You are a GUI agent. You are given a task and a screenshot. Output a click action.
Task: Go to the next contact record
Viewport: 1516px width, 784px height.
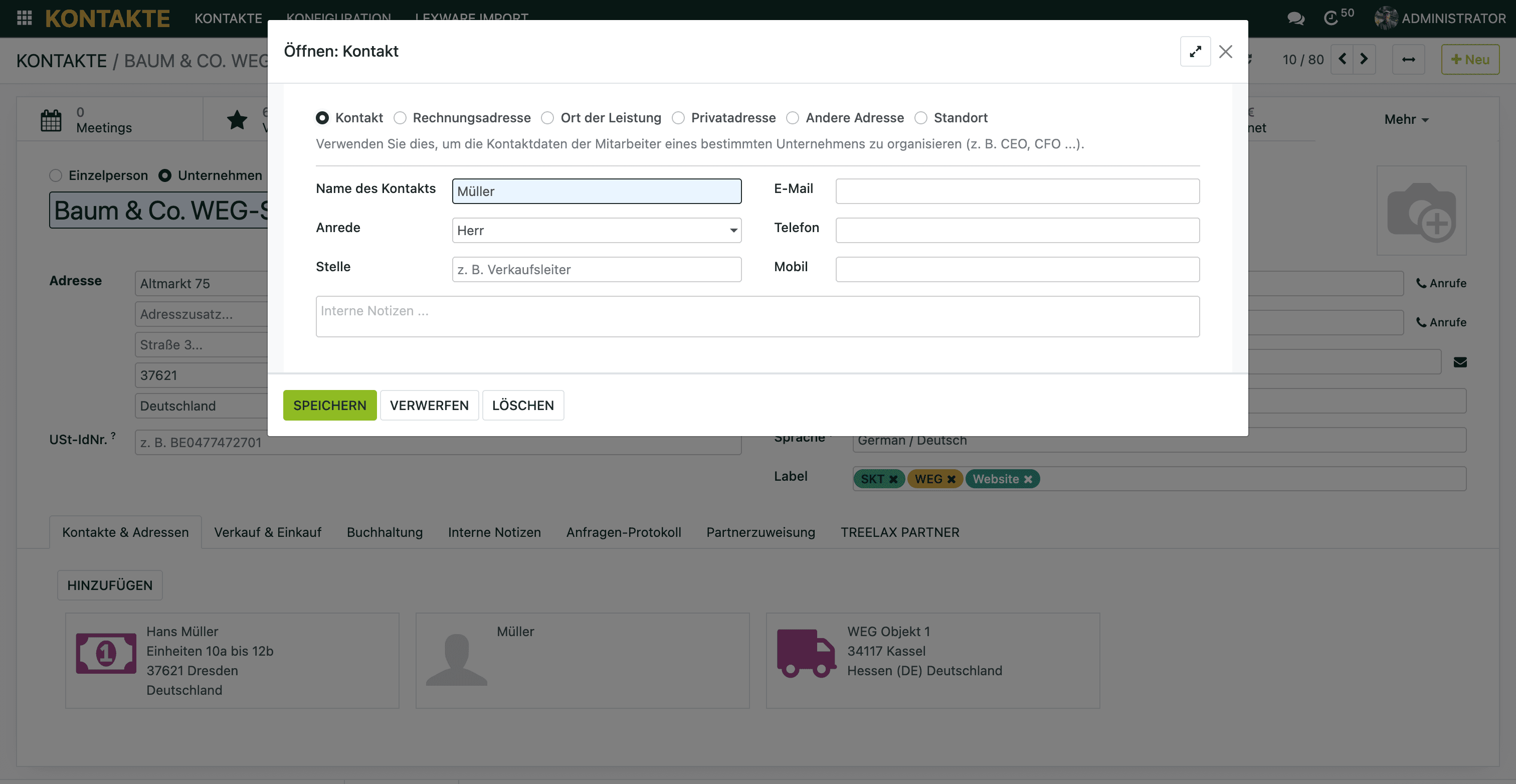point(1364,59)
